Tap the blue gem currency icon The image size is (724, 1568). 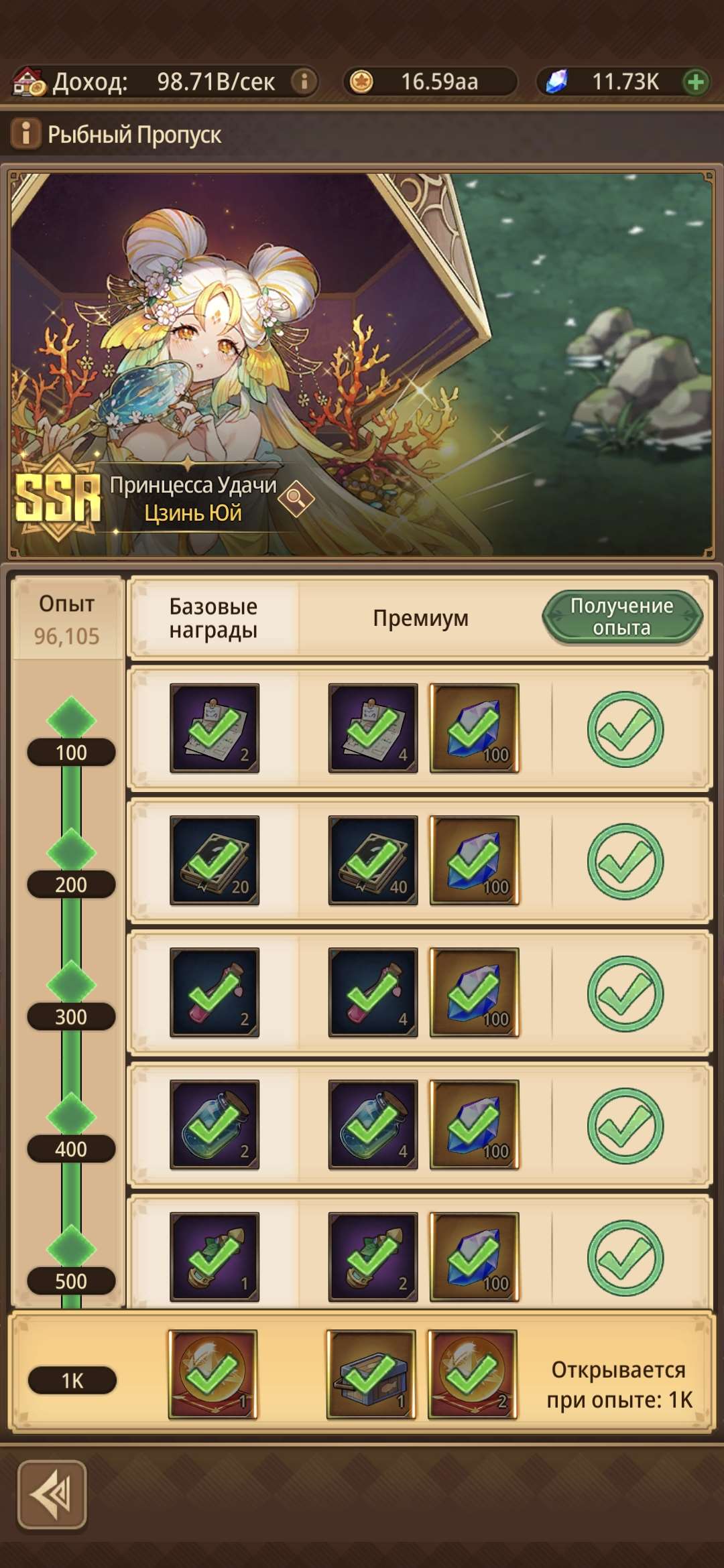[556, 82]
